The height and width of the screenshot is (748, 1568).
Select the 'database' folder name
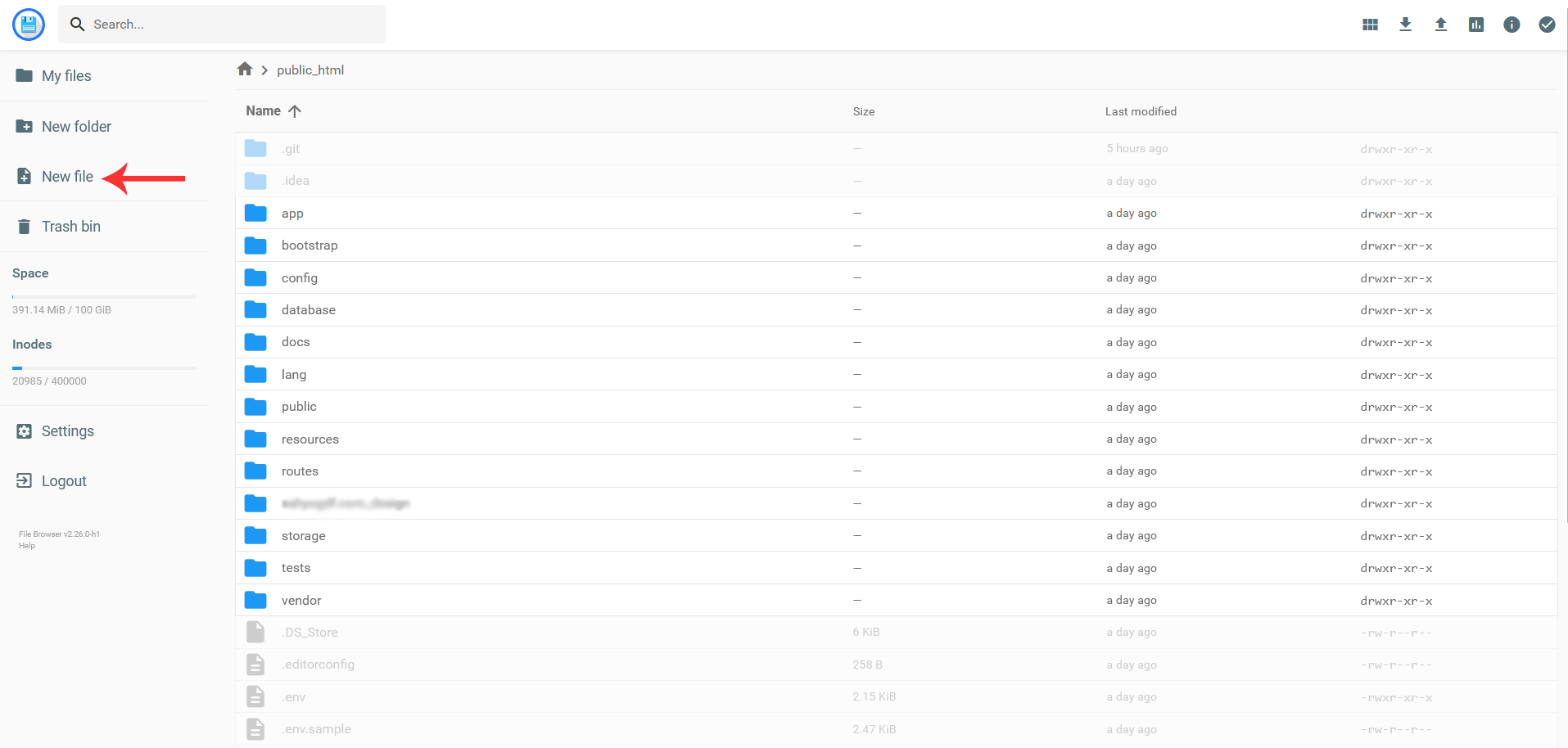point(309,310)
